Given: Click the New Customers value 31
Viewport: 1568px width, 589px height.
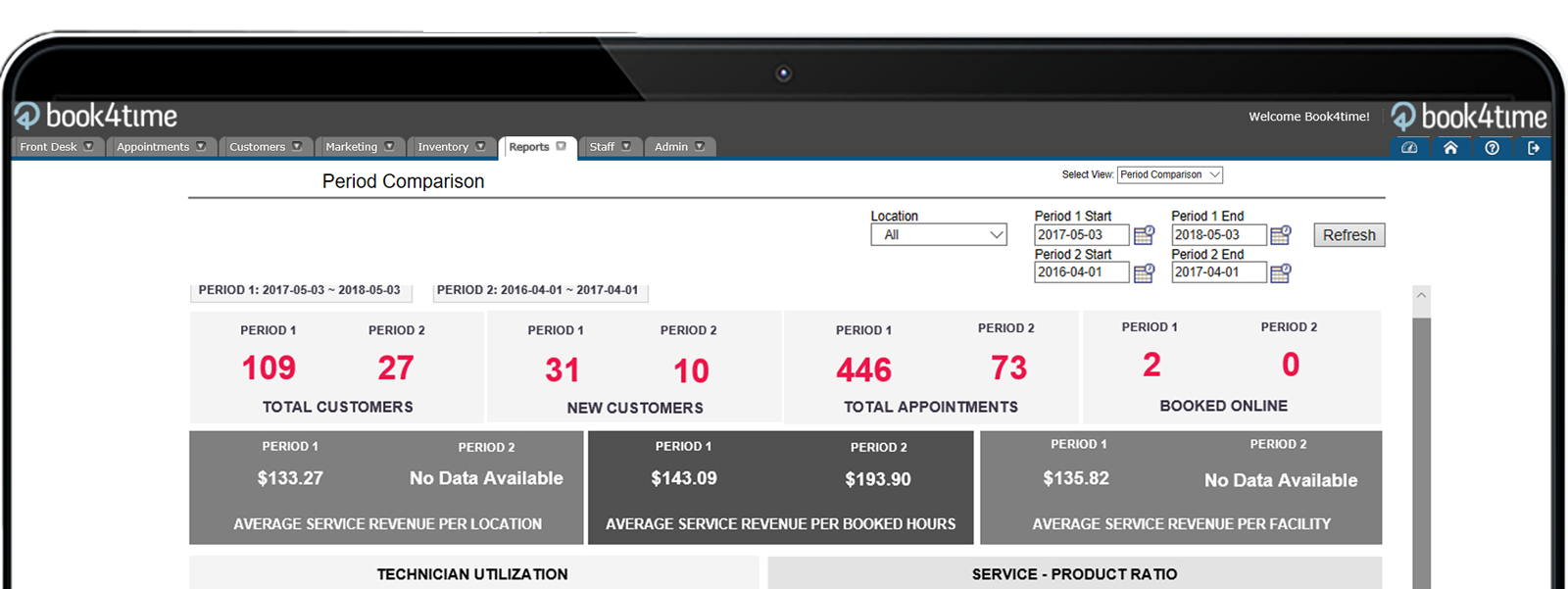Looking at the screenshot, I should 563,370.
